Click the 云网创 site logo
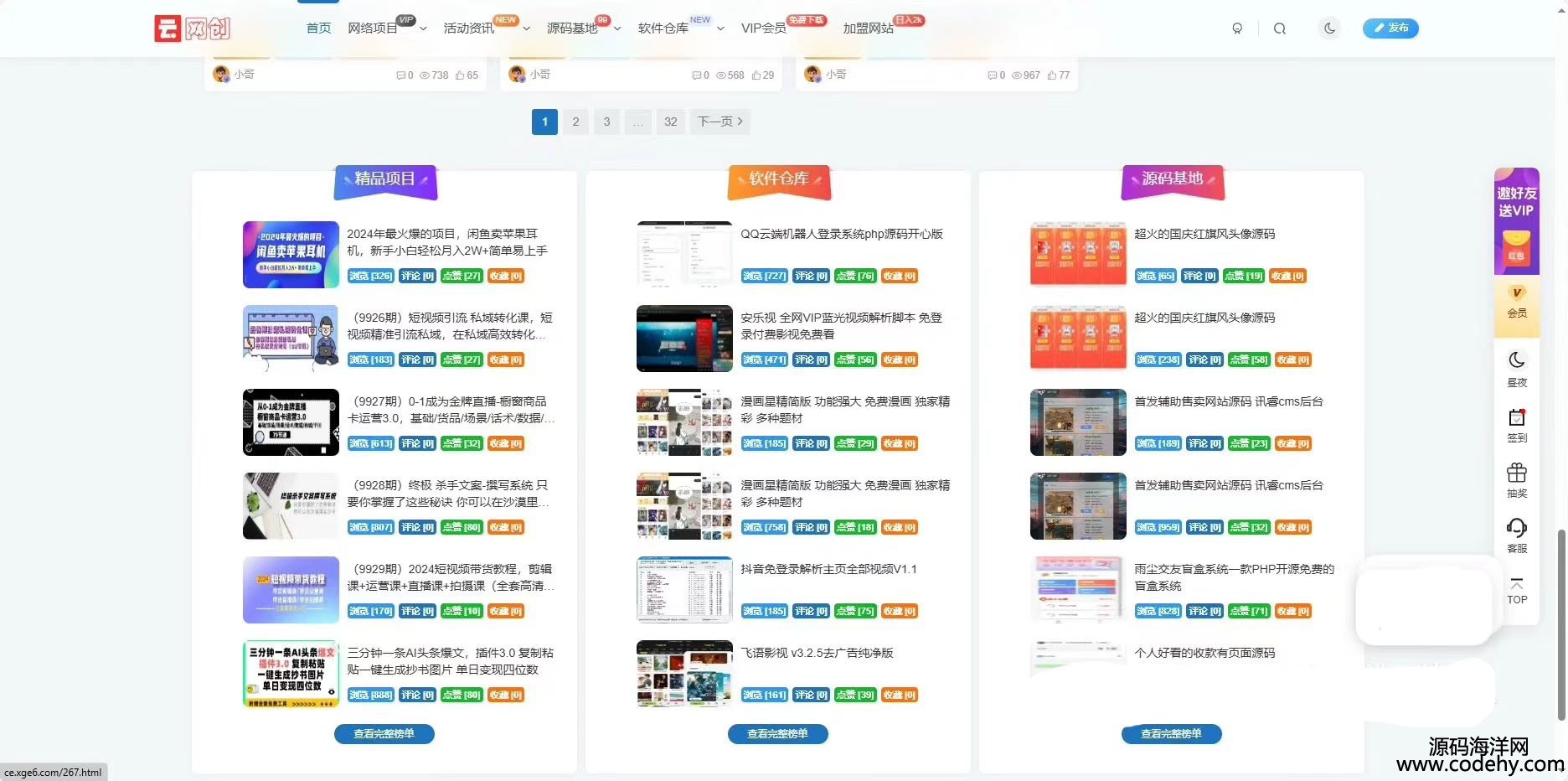Viewport: 1568px width, 781px height. (x=193, y=28)
